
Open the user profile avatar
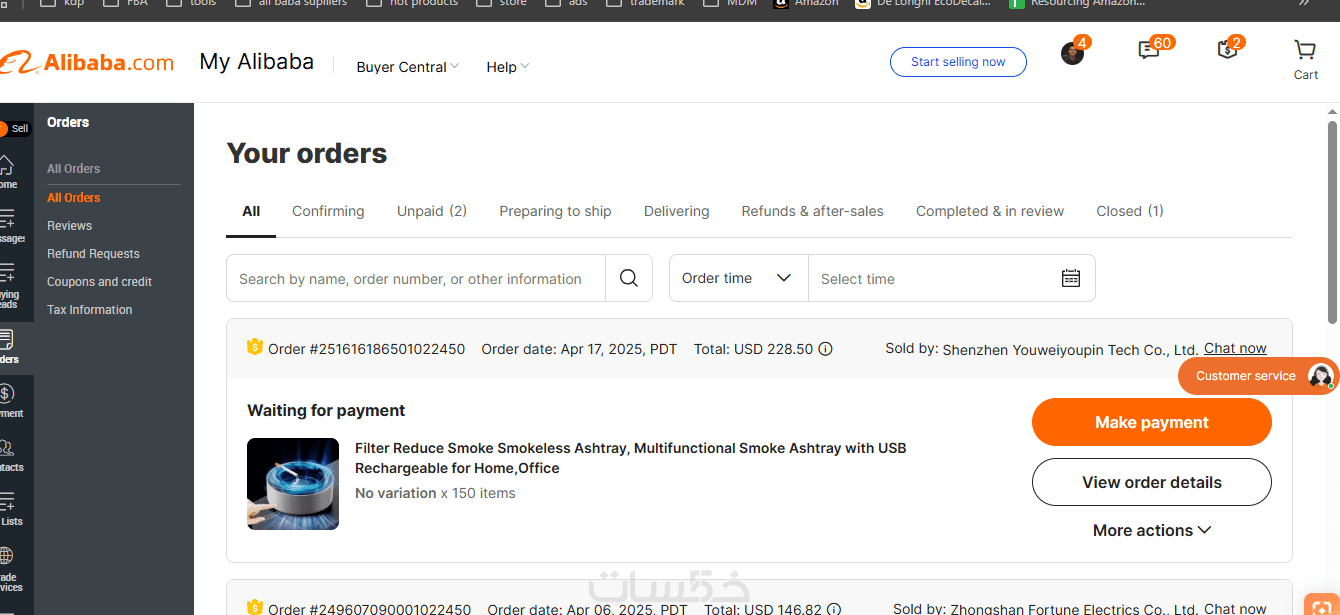click(1073, 53)
